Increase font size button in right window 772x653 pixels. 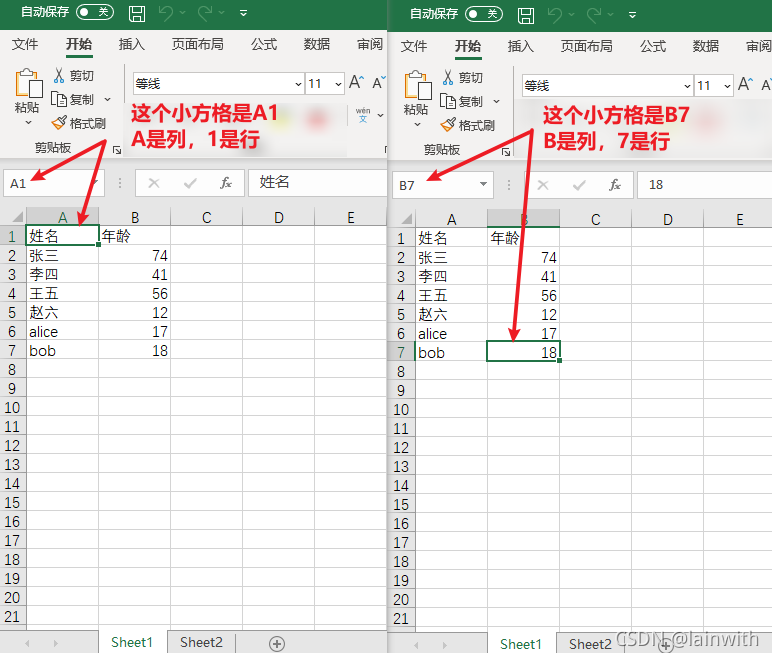coord(745,84)
